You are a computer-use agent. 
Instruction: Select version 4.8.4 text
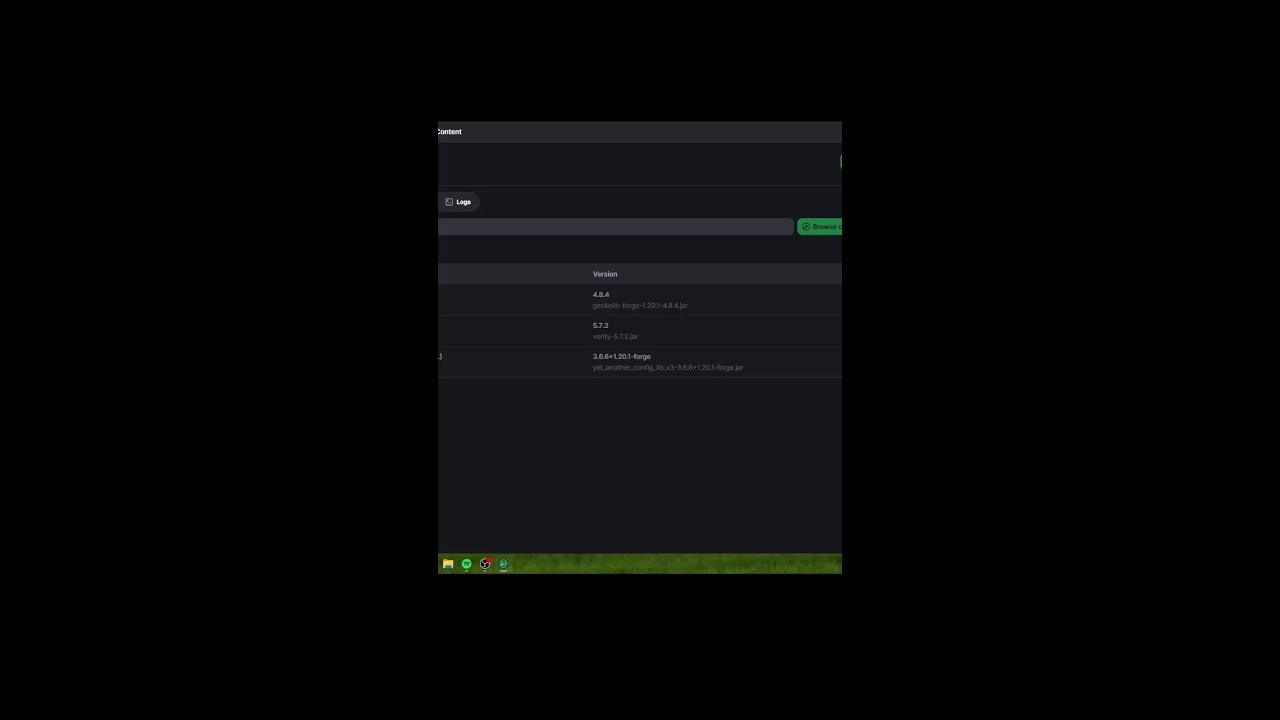[601, 295]
